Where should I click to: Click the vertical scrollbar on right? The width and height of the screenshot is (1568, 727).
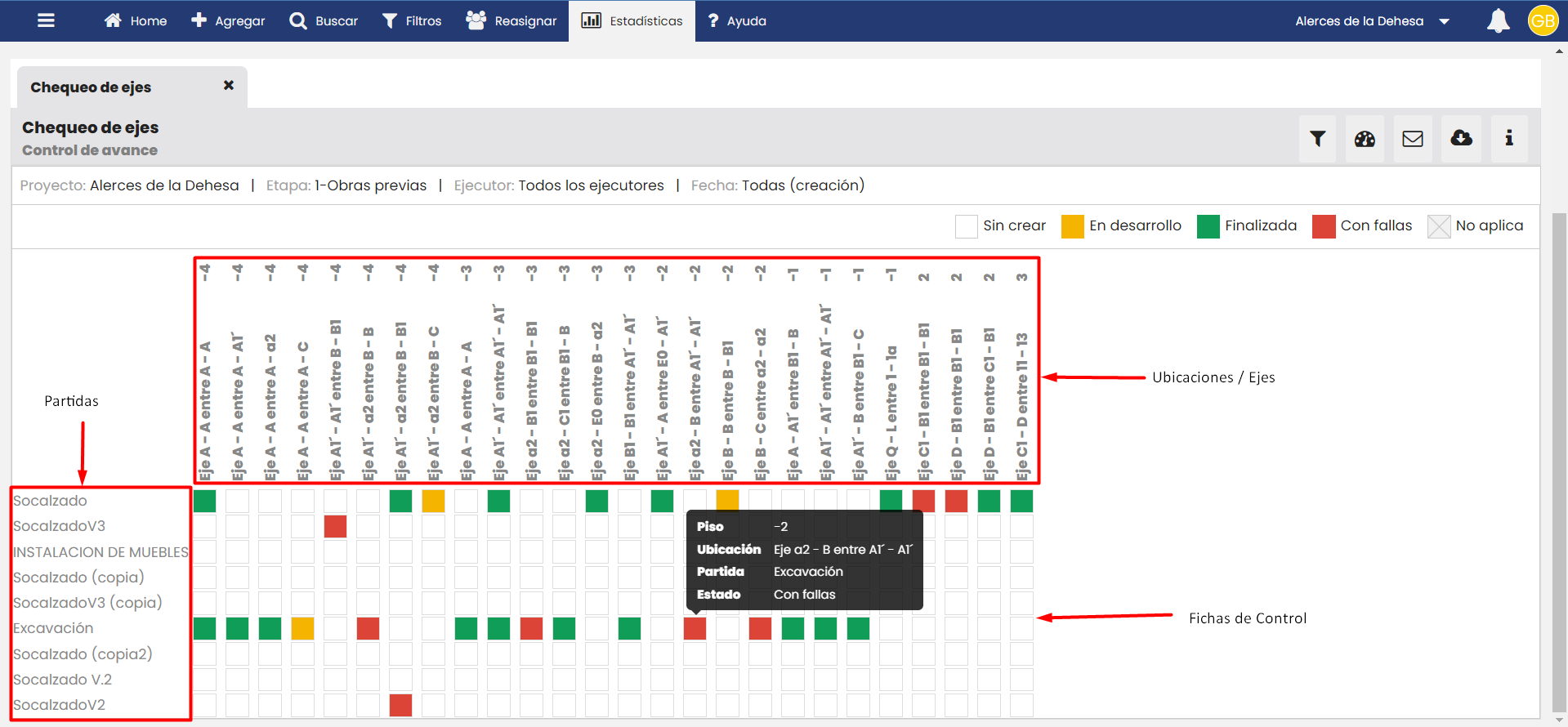pyautogui.click(x=1559, y=457)
